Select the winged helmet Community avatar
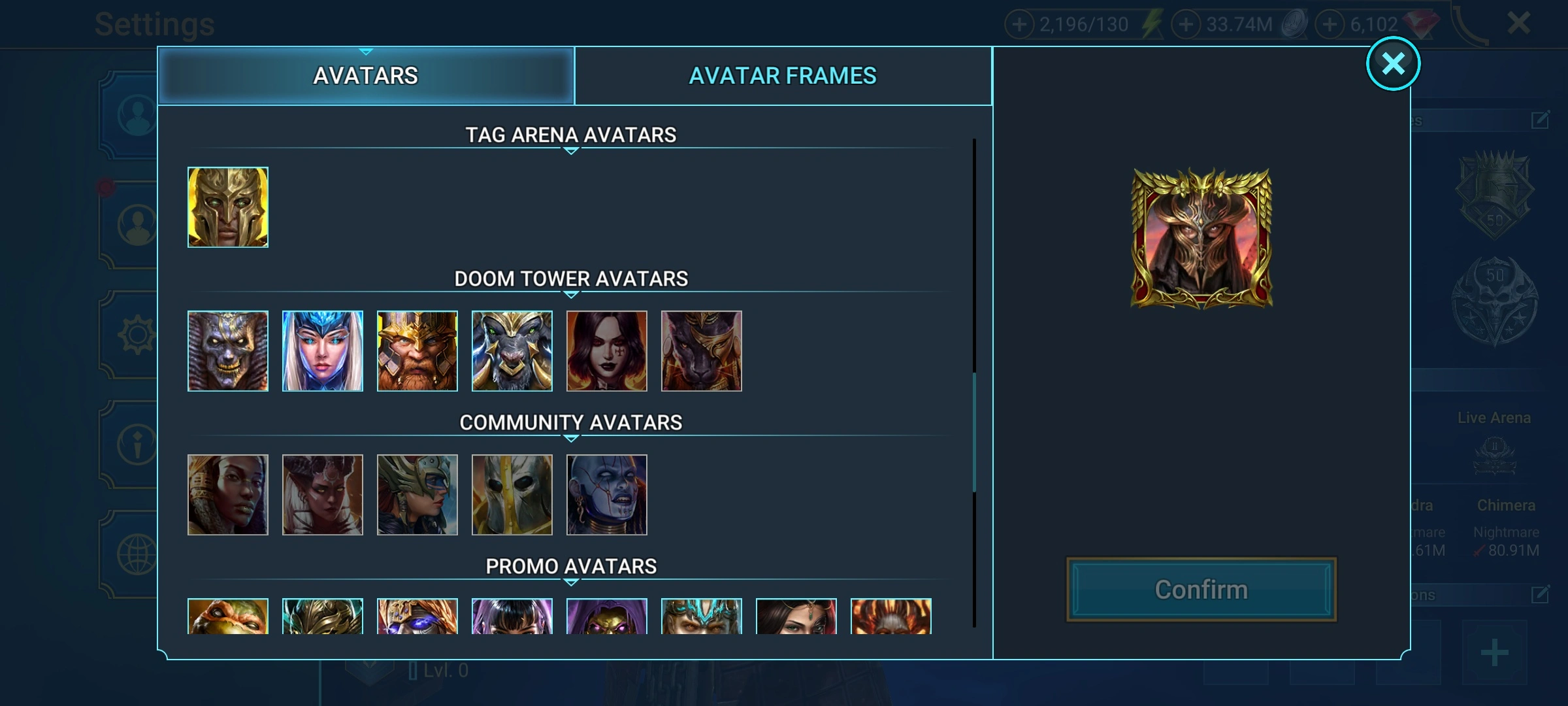1568x706 pixels. click(417, 495)
